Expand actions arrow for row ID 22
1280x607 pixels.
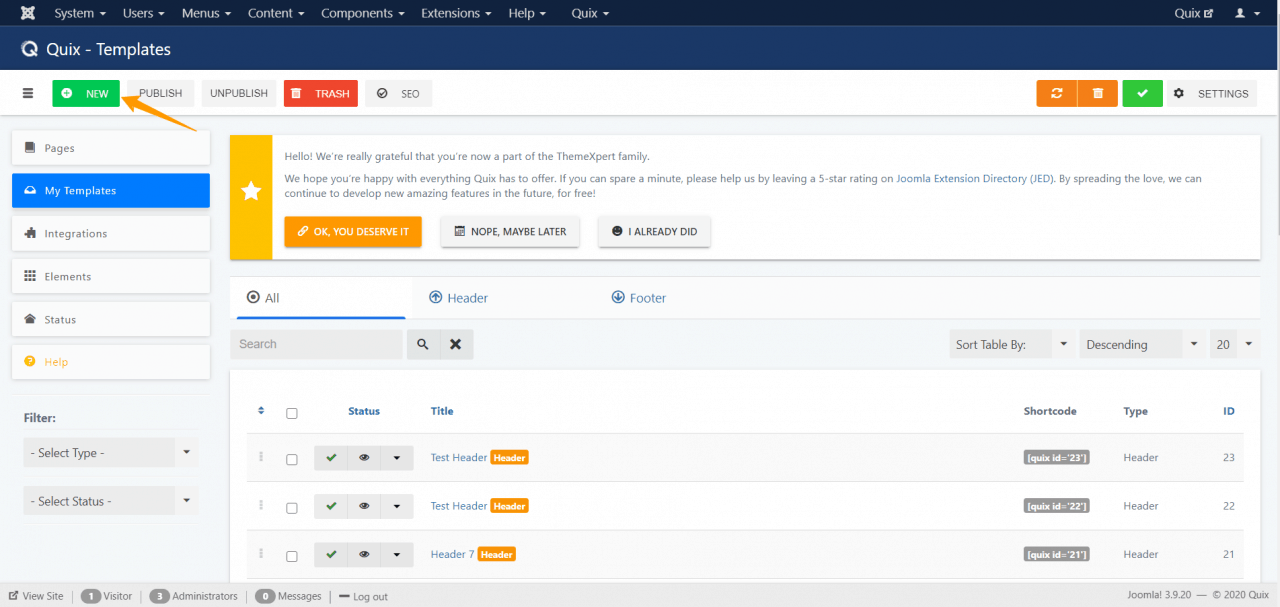(x=397, y=506)
